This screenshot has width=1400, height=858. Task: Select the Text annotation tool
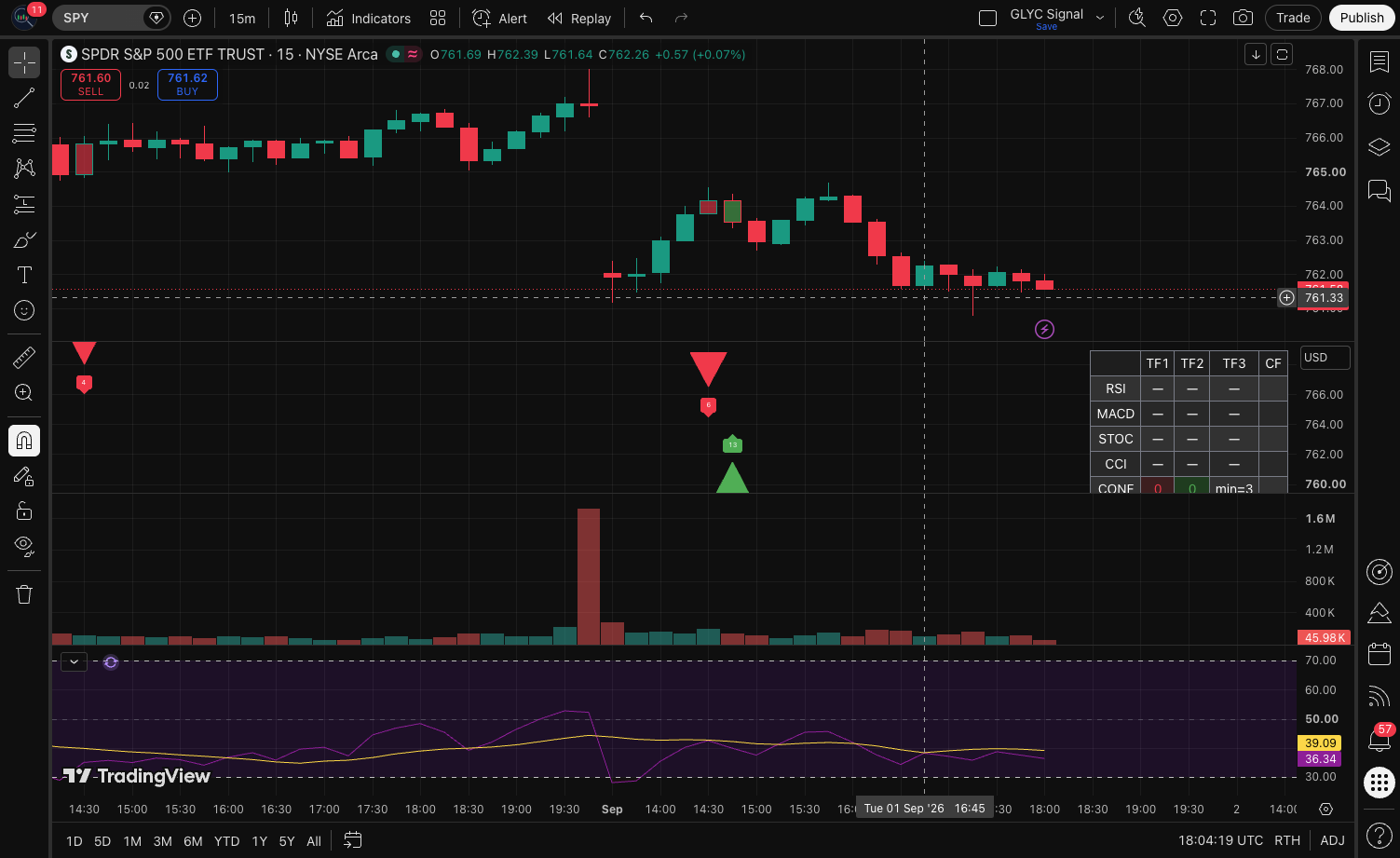point(24,275)
